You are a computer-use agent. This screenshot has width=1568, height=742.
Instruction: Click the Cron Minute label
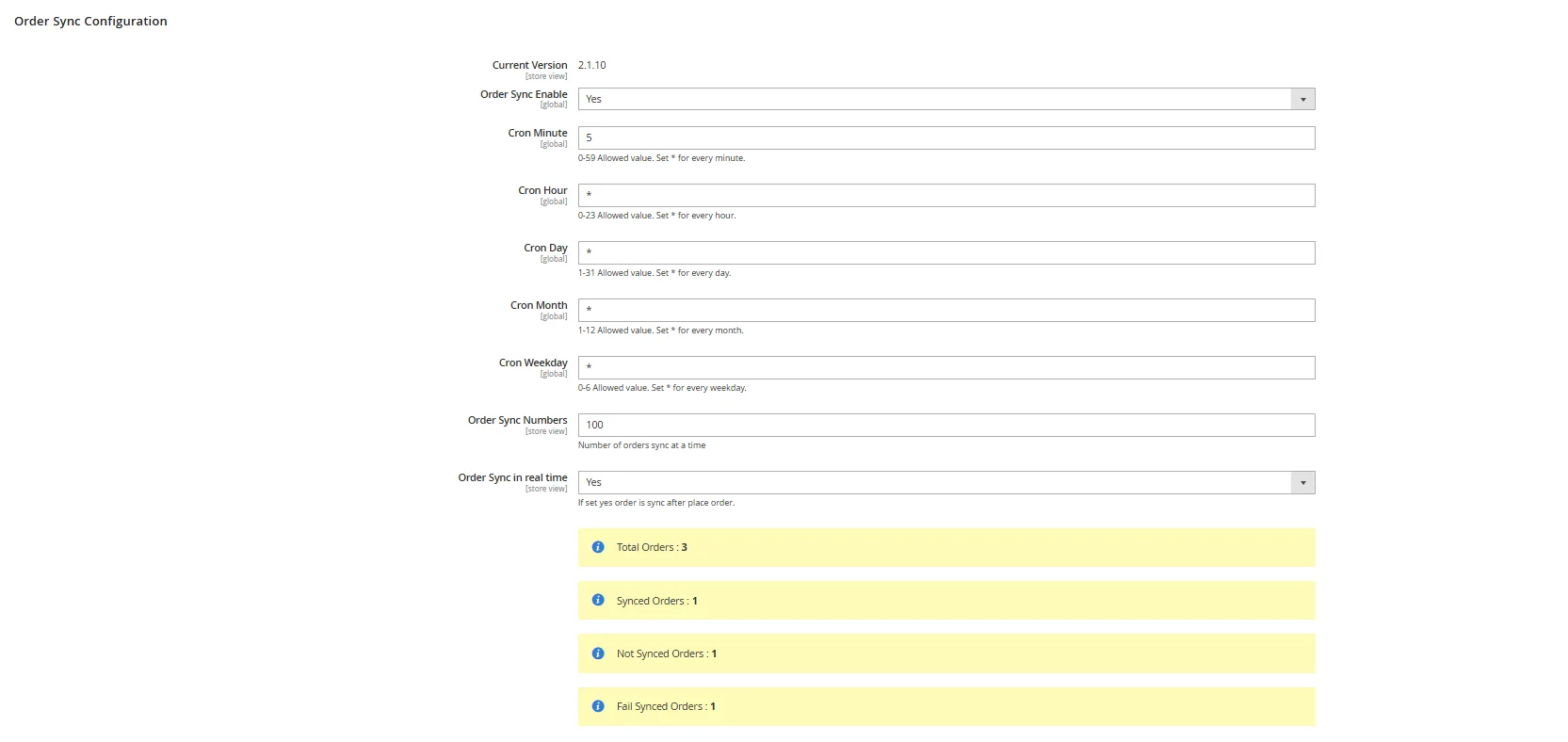(538, 133)
